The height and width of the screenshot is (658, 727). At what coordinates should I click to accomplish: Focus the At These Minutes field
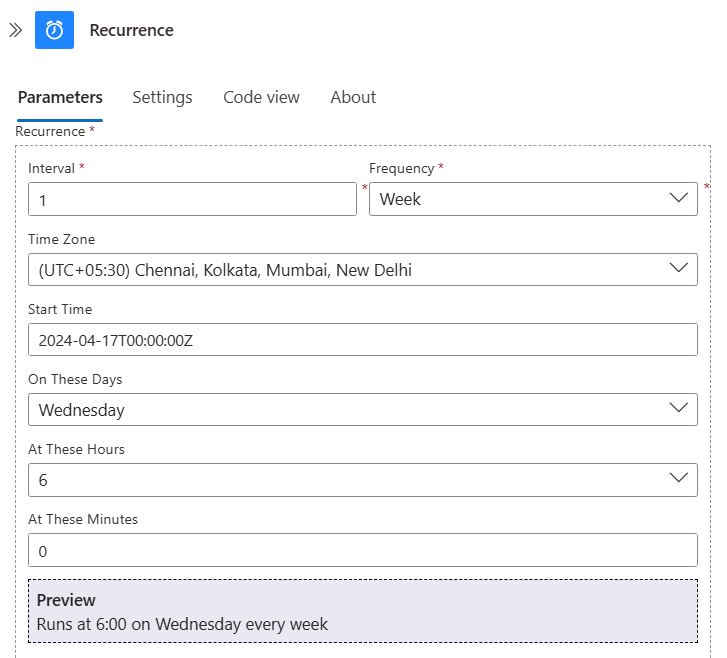tap(362, 551)
